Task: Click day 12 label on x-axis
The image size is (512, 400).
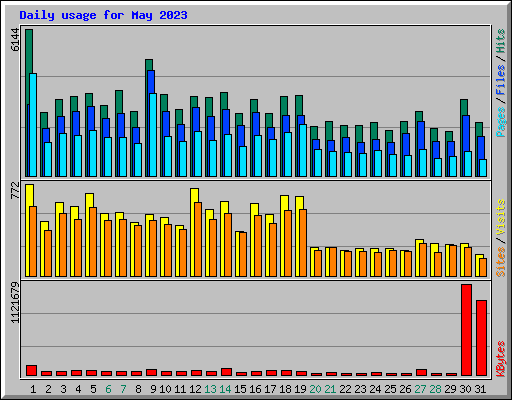Action: (195, 389)
